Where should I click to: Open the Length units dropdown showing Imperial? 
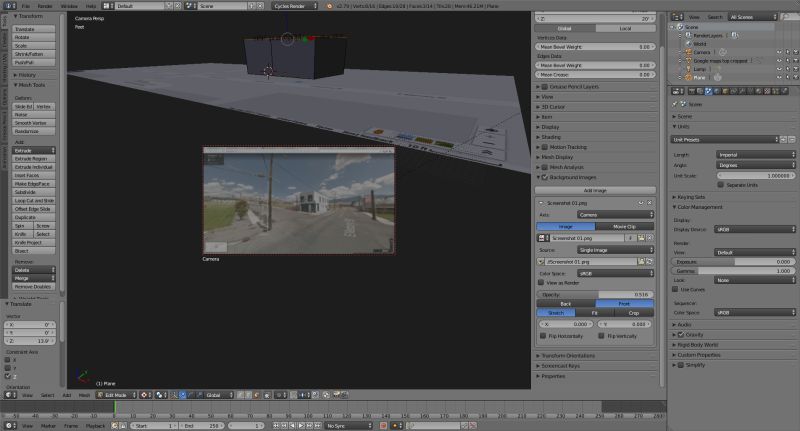click(756, 155)
